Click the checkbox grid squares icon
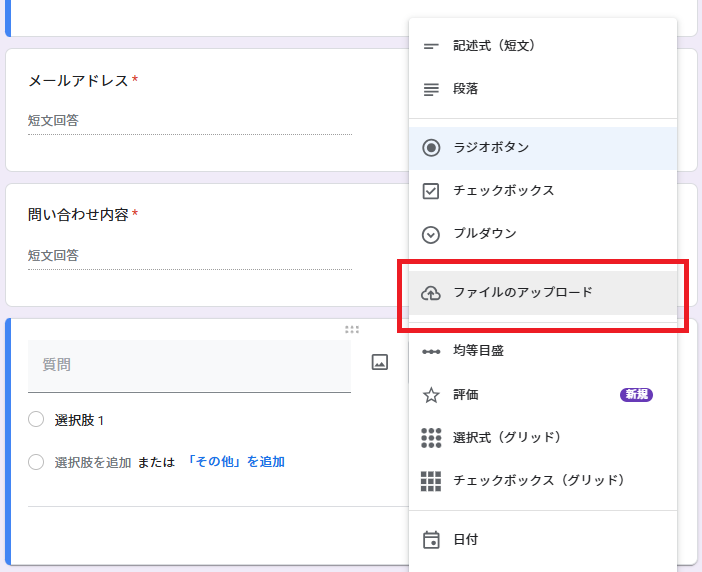Screen dimensions: 702x572 431,481
